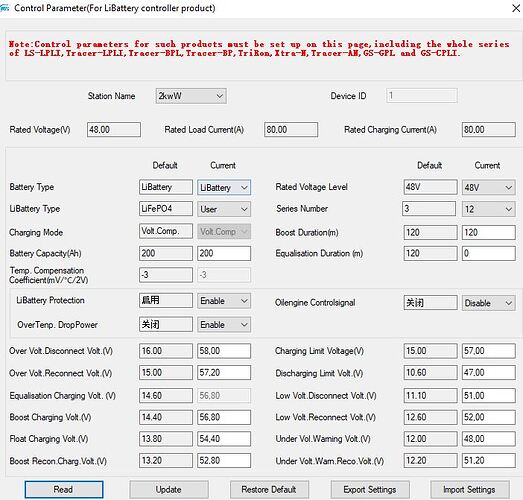Screen dimensions: 523x500
Task: Click the default Charging Mode Volt.Comp. box
Action: pyautogui.click(x=166, y=231)
